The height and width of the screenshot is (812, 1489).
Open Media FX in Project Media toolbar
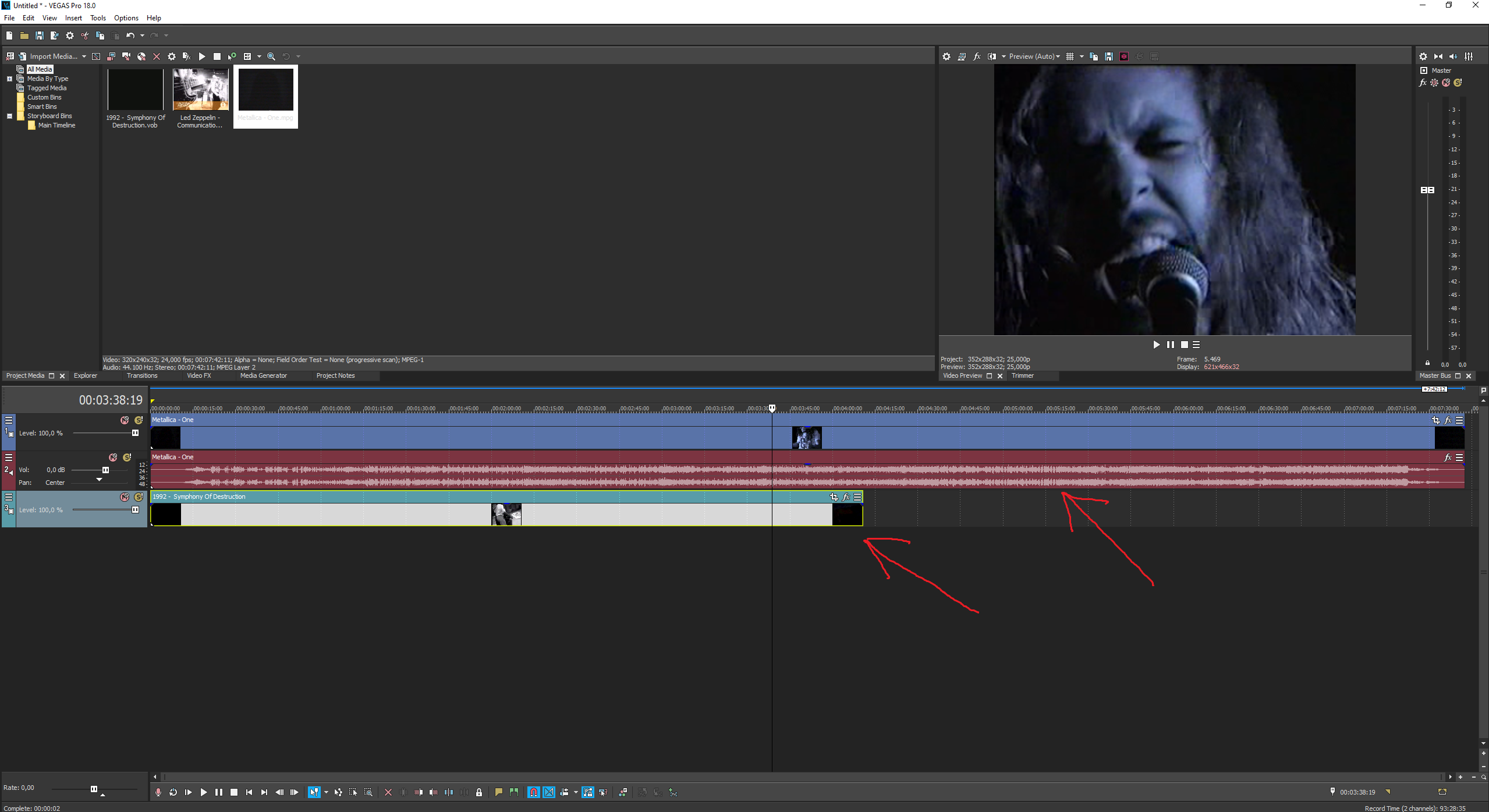(x=187, y=56)
